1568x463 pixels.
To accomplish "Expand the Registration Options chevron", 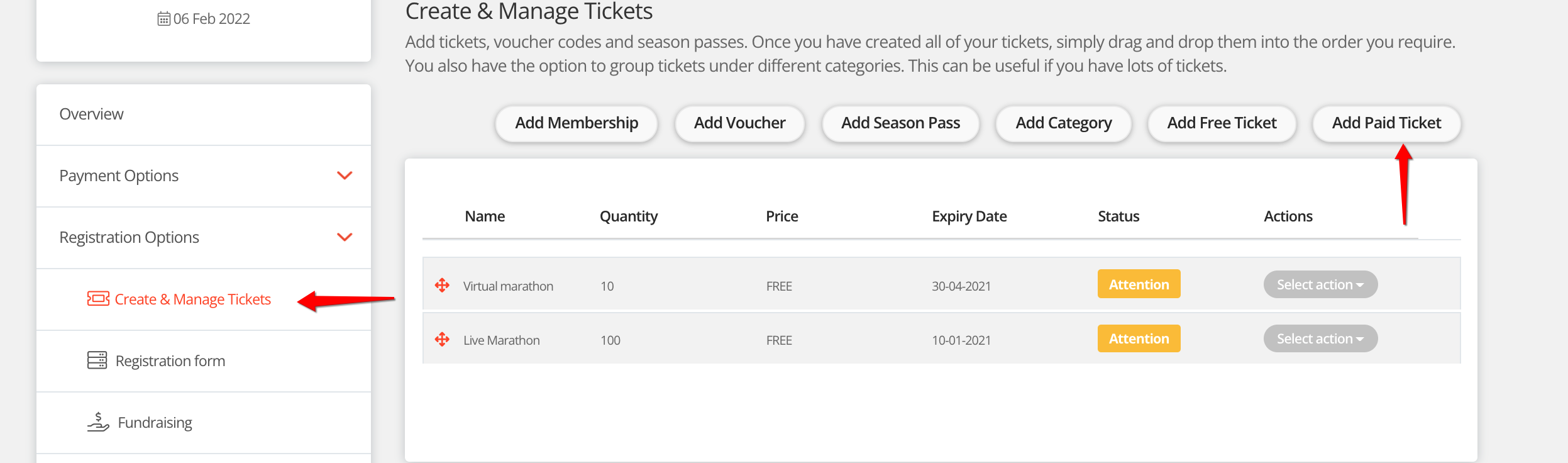I will [345, 237].
